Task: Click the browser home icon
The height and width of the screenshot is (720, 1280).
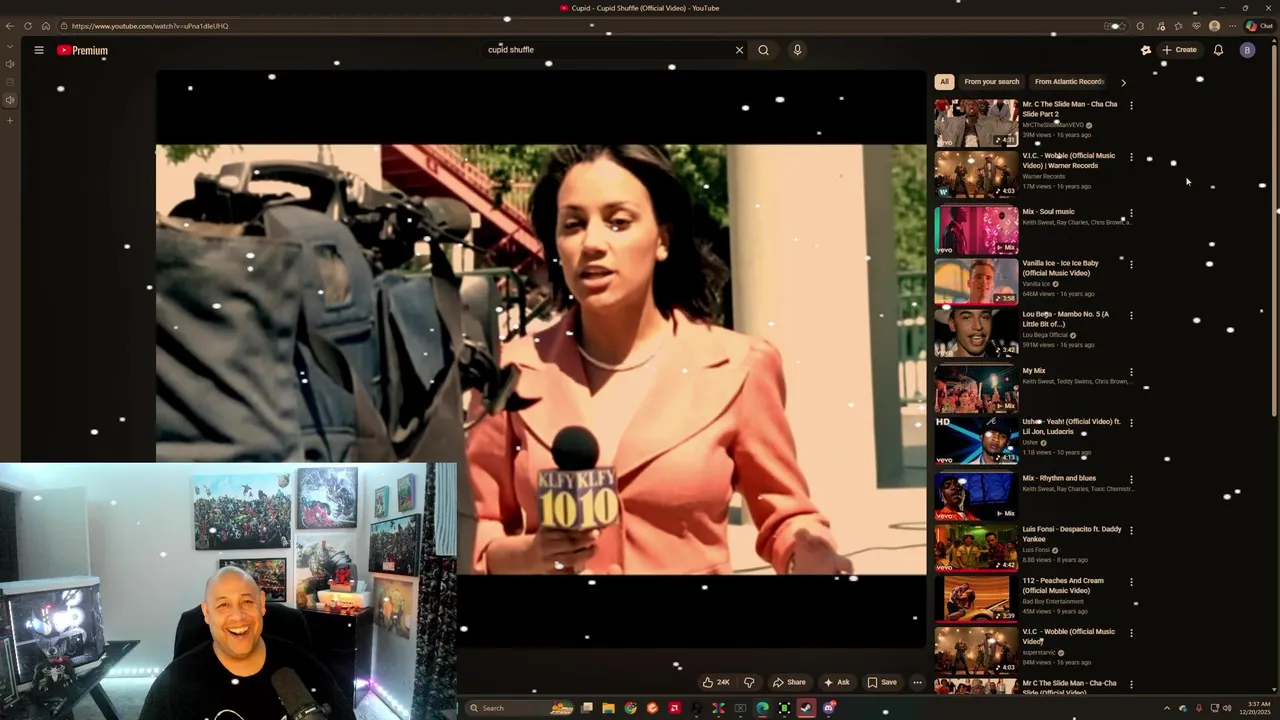Action: [x=46, y=26]
